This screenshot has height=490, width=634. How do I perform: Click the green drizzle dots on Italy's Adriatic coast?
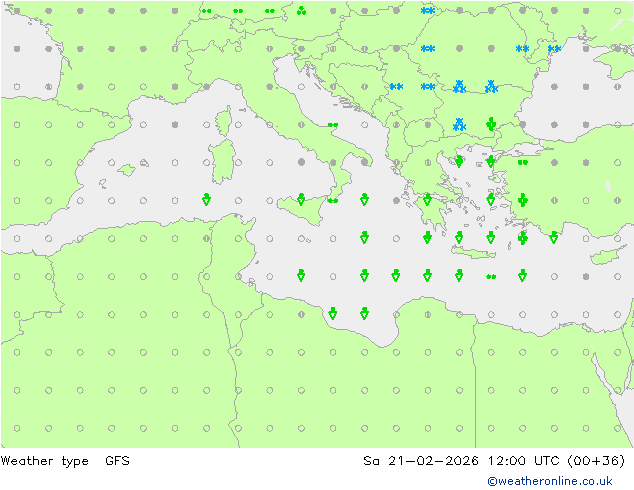(333, 125)
